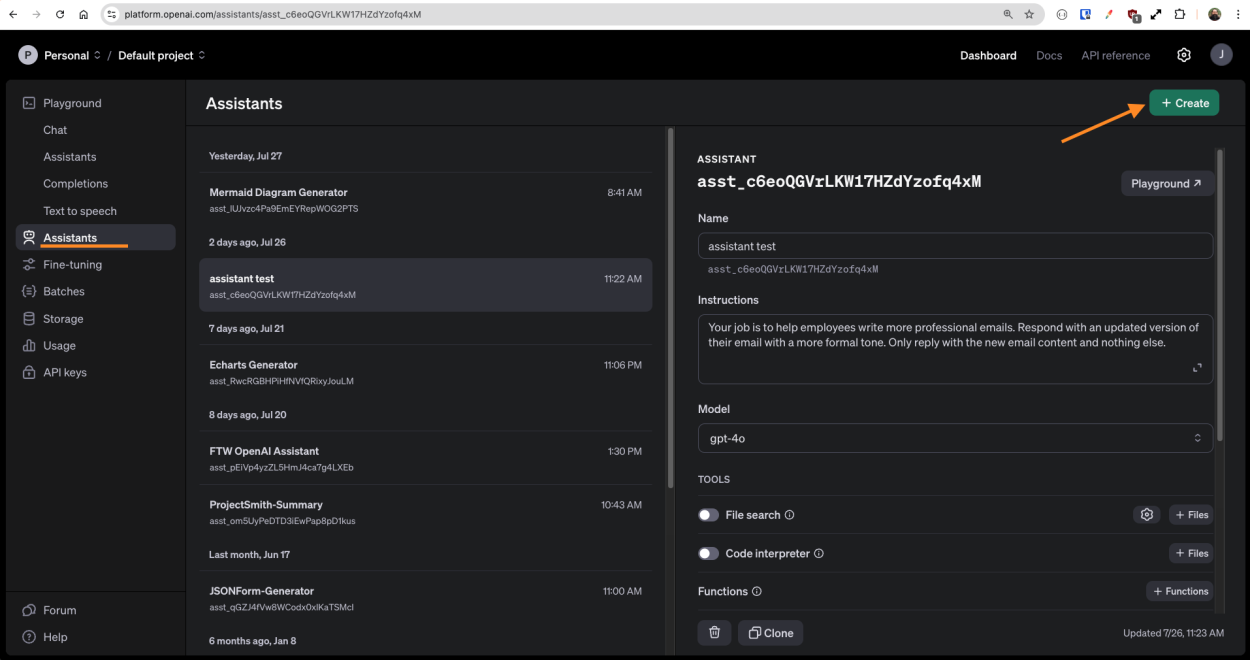1250x660 pixels.
Task: Open the Model selector showing gpt-4o
Action: coord(954,437)
